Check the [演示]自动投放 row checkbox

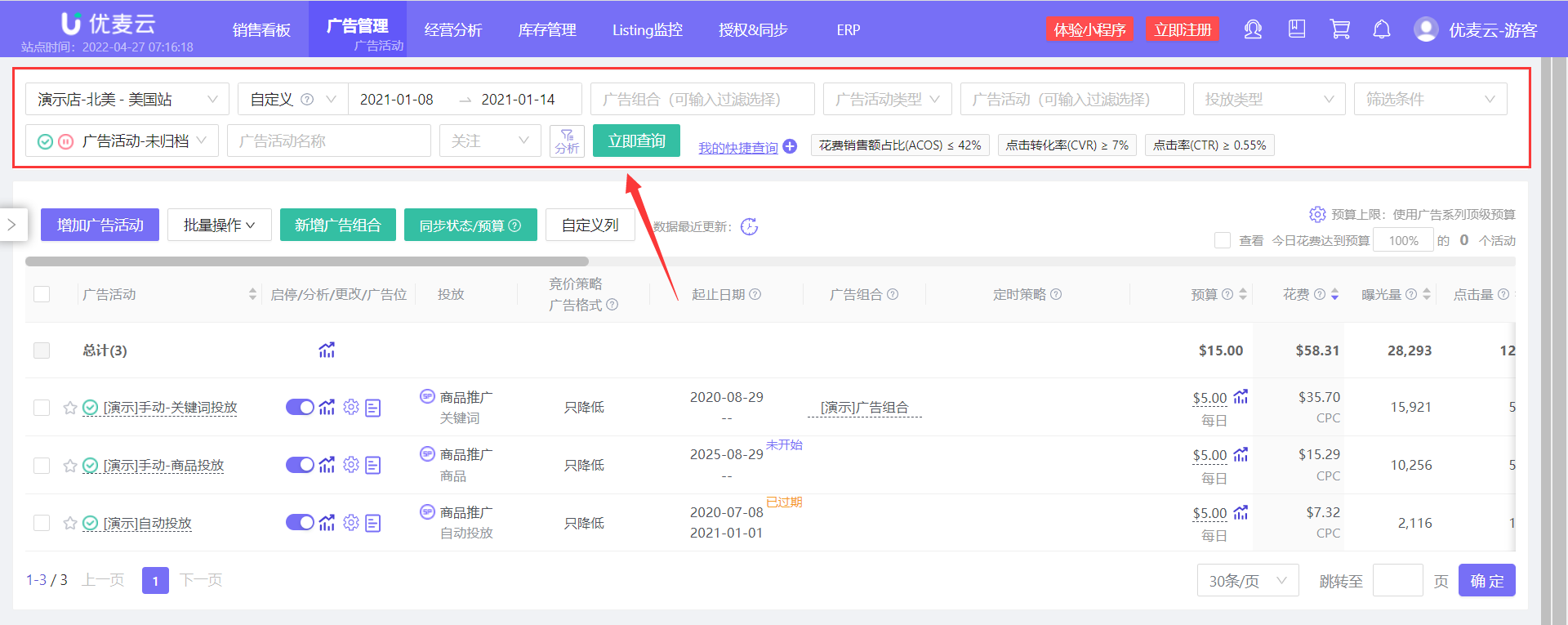(x=42, y=523)
